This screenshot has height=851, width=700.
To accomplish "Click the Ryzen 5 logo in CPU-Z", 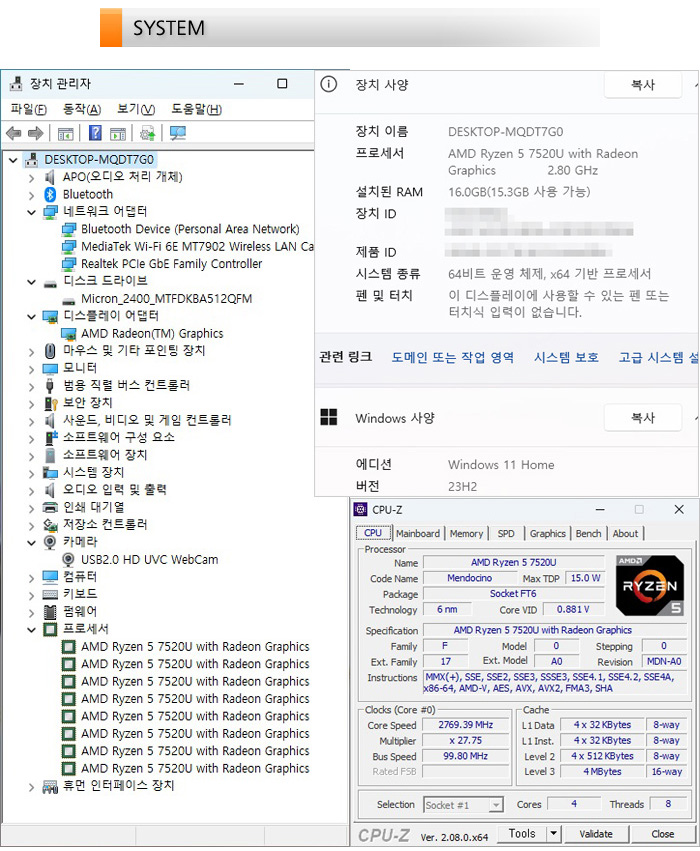I will 650,585.
